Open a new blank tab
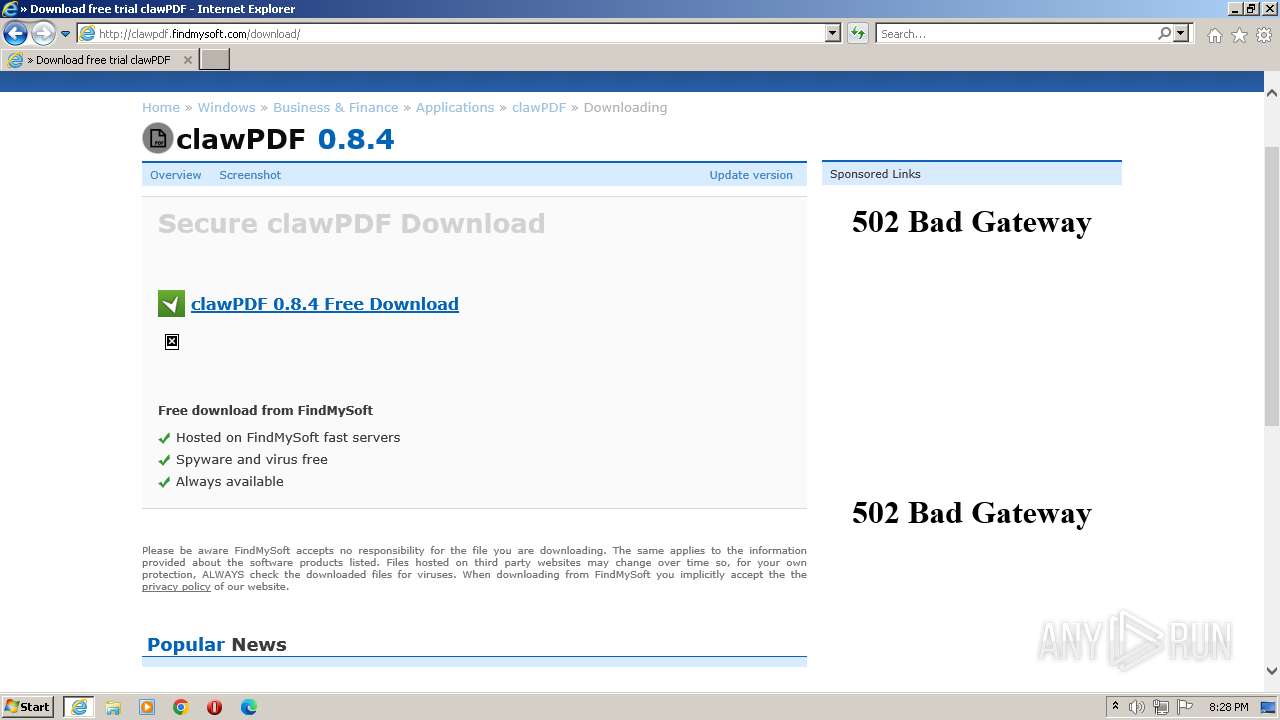Screen dimensions: 1280x720 point(215,60)
